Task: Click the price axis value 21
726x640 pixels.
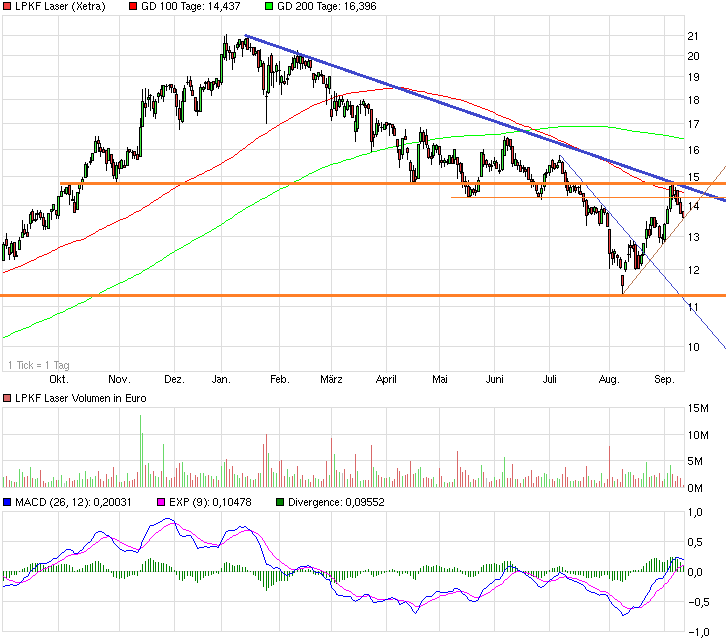Action: coord(693,36)
